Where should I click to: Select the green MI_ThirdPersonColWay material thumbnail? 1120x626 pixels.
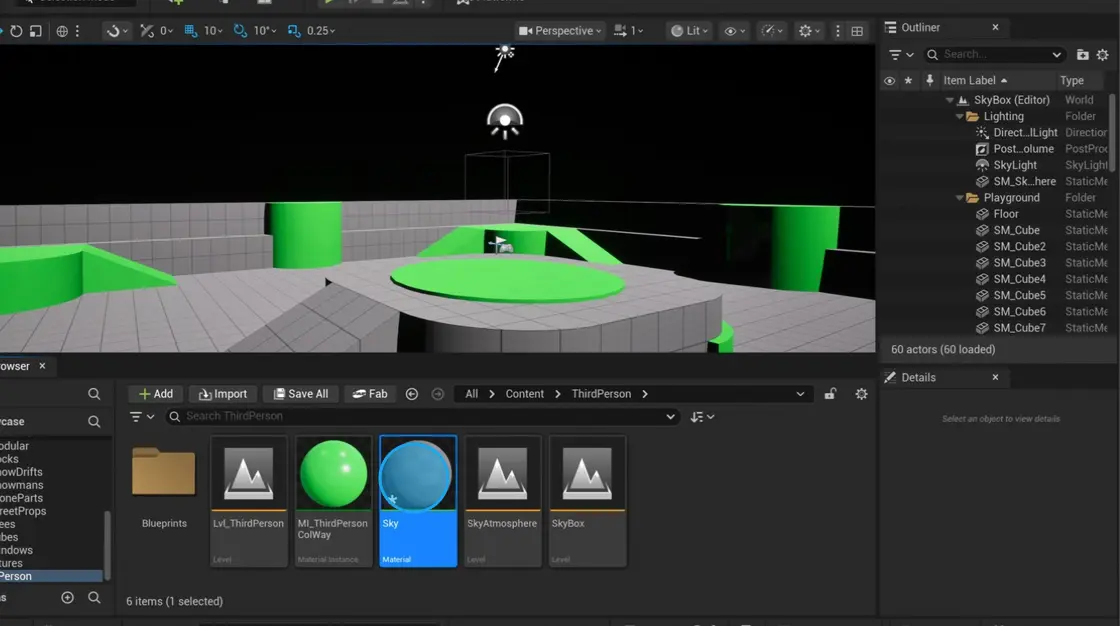333,473
